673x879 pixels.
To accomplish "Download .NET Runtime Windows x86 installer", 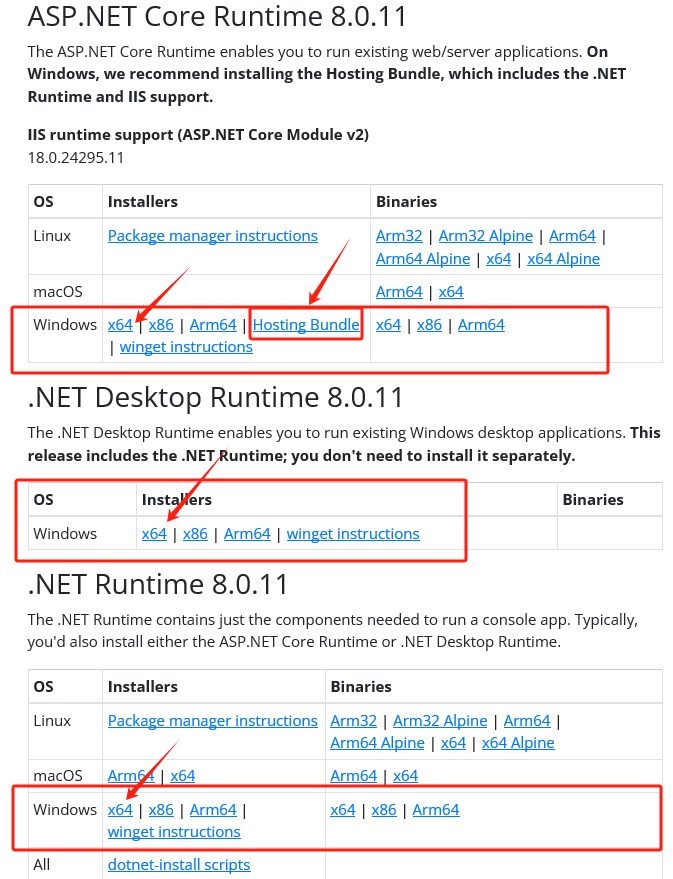I will tap(161, 810).
